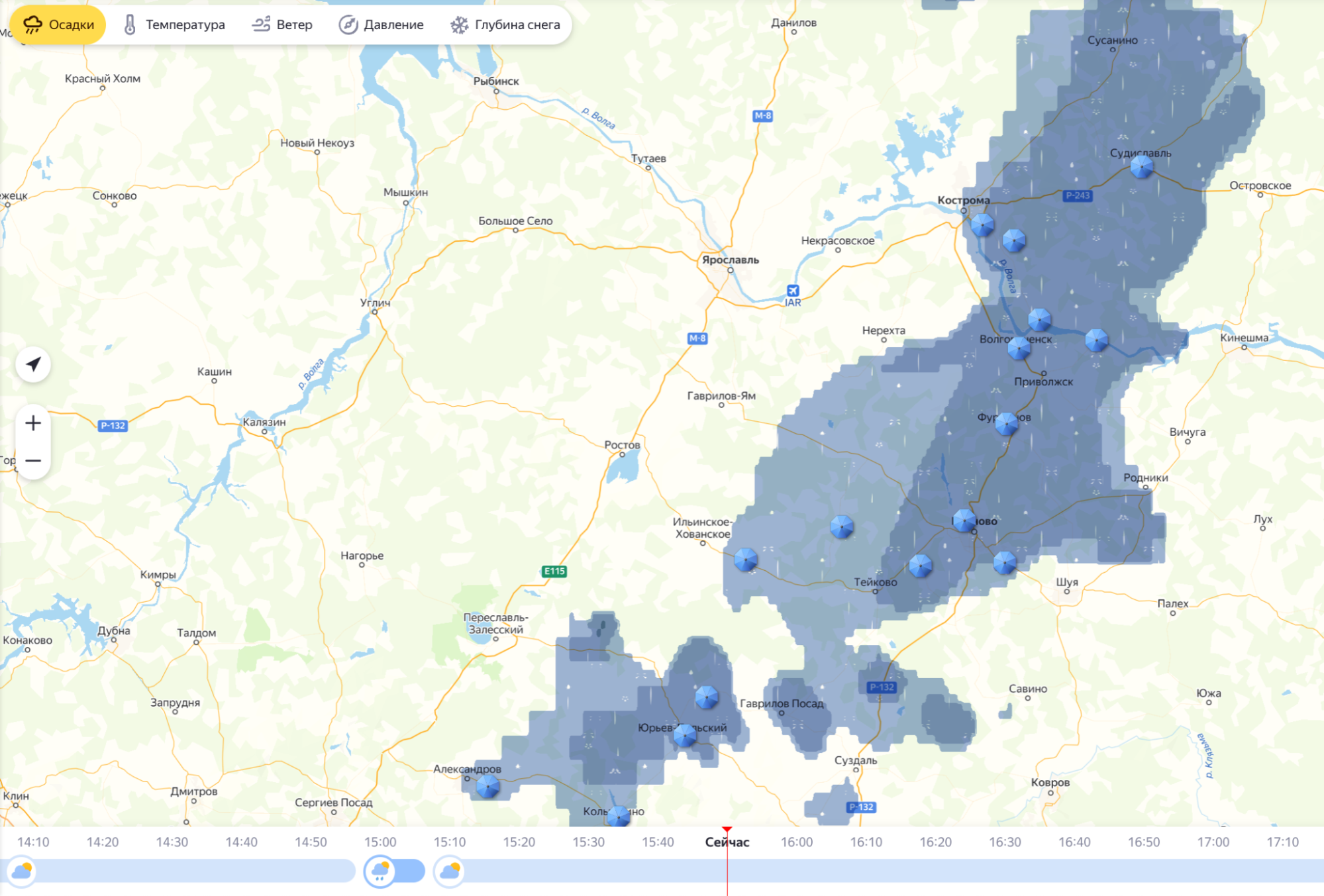Enable the Глубина снега snow layer
This screenshot has width=1324, height=896.
coord(505,25)
